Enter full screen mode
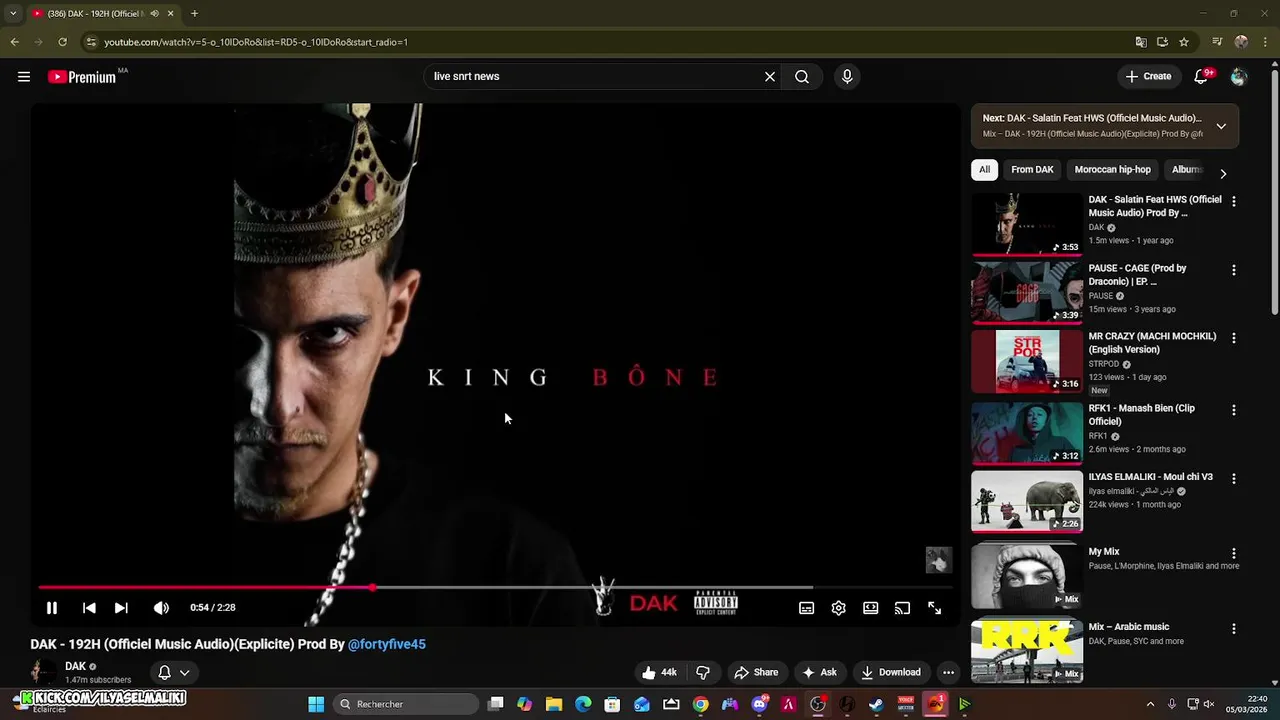This screenshot has width=1280, height=720. (x=934, y=608)
